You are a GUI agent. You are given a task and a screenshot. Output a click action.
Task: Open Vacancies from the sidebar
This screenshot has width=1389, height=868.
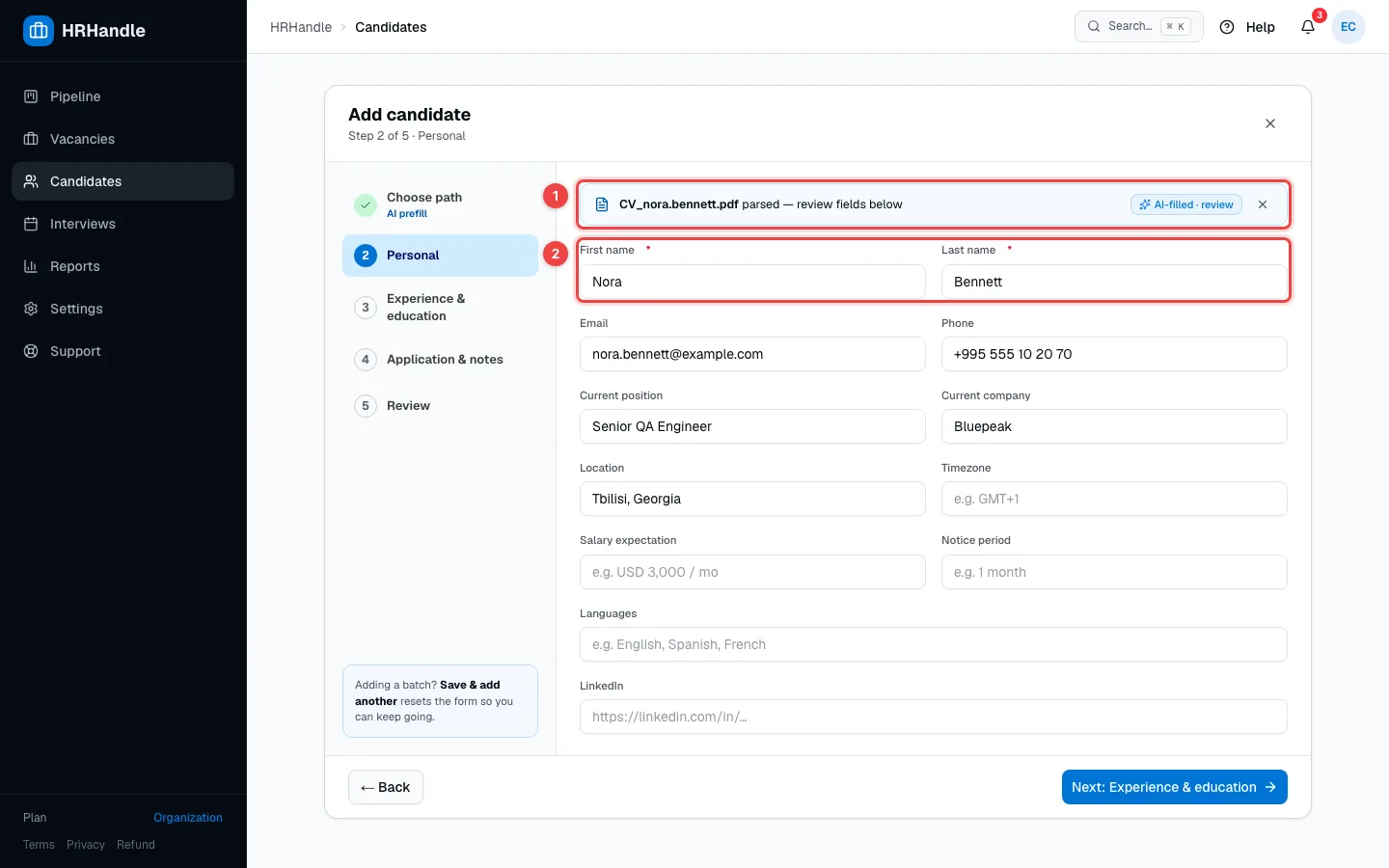point(123,139)
